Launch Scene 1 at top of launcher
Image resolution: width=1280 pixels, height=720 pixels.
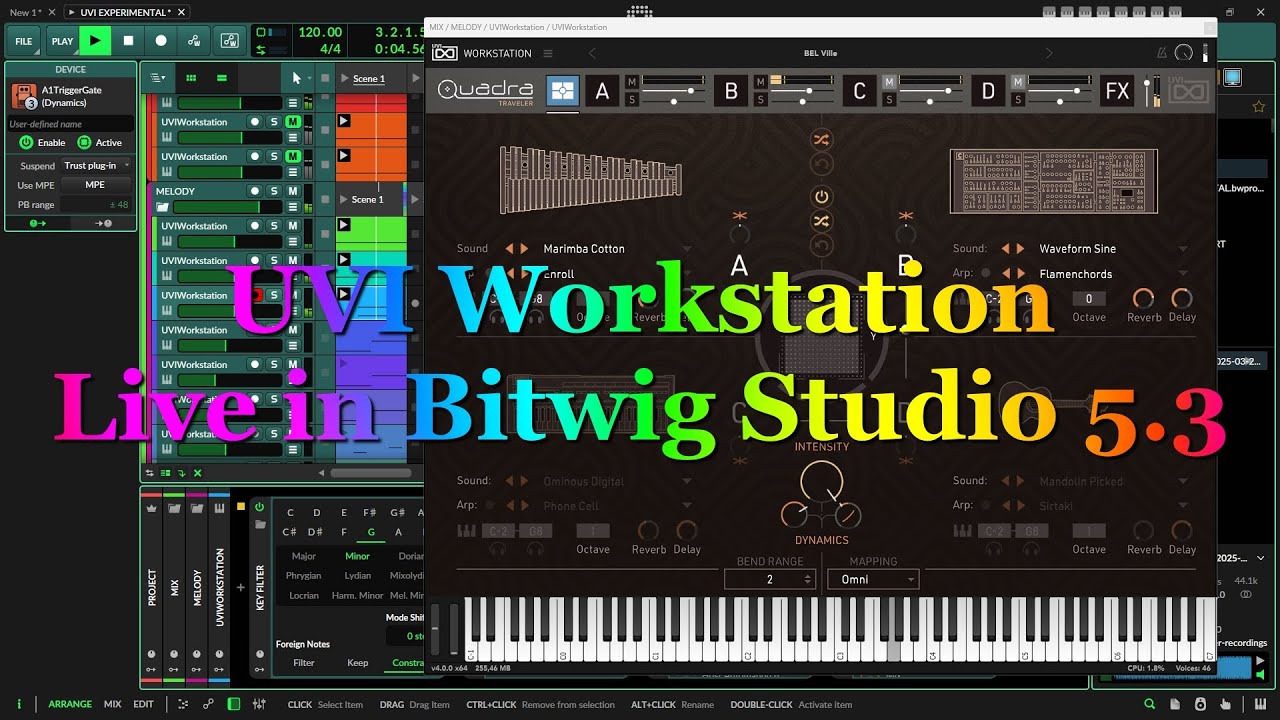(x=346, y=78)
